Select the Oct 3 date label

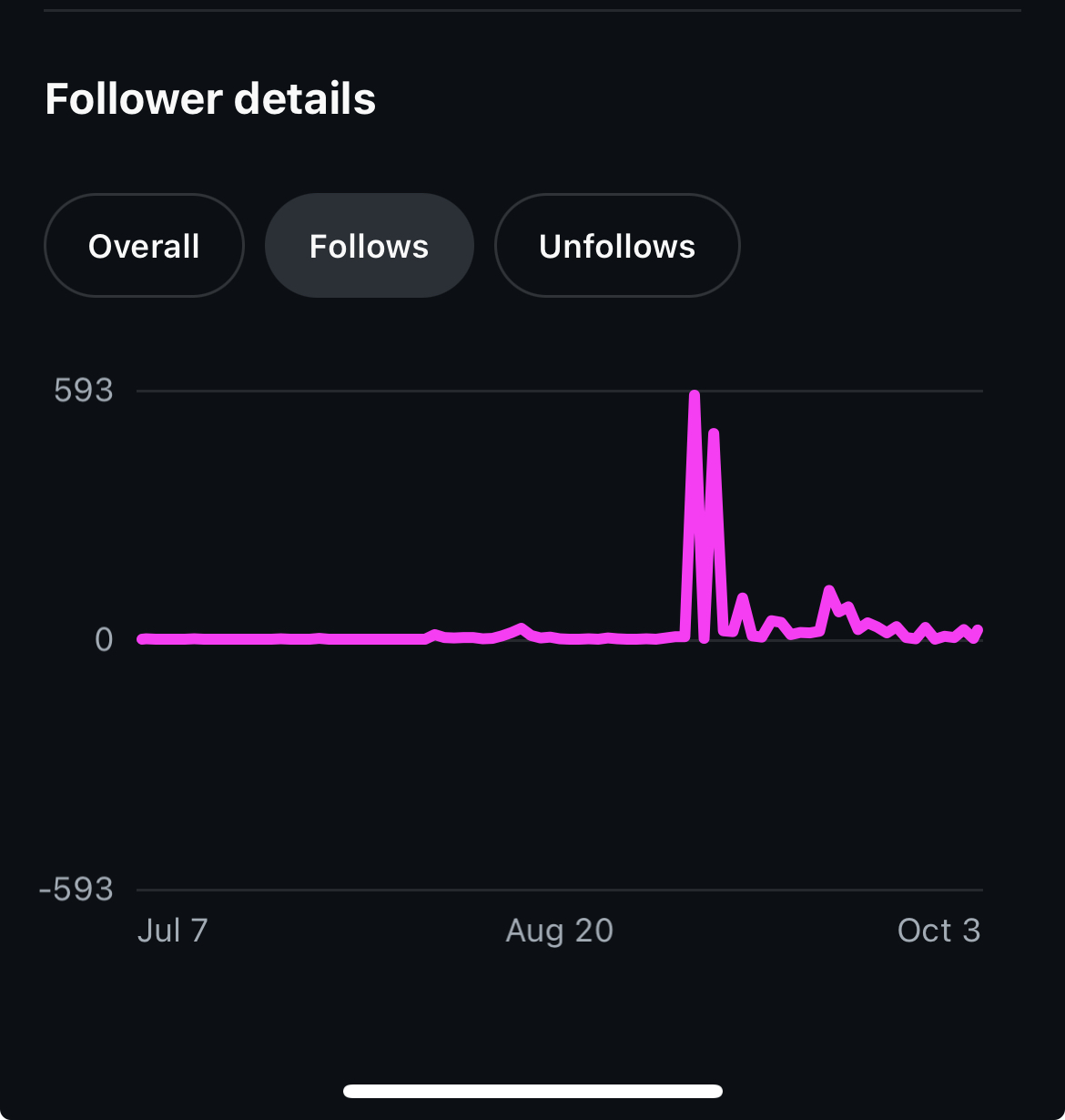[938, 931]
